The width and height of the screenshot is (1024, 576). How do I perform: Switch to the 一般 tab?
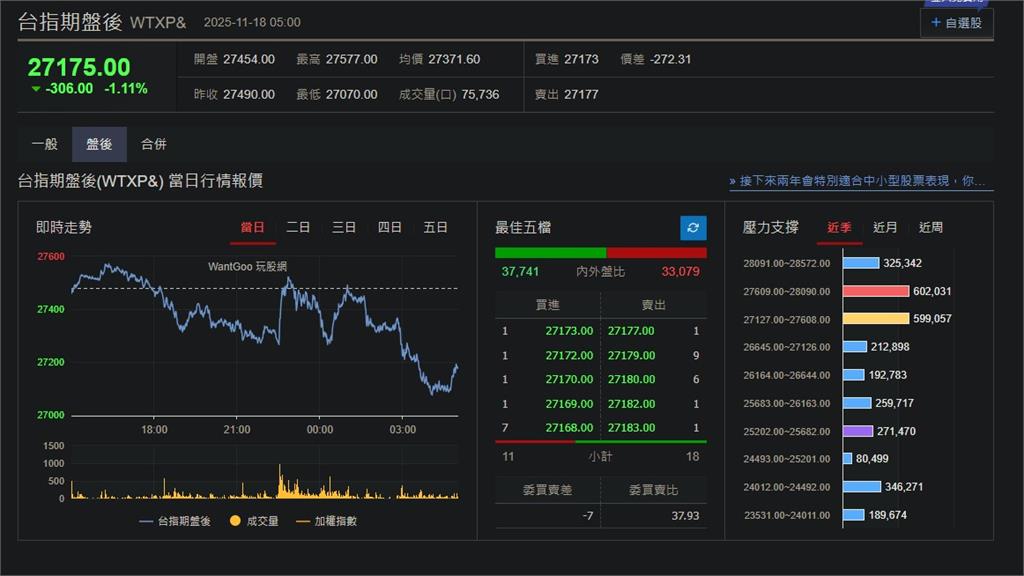coord(45,143)
